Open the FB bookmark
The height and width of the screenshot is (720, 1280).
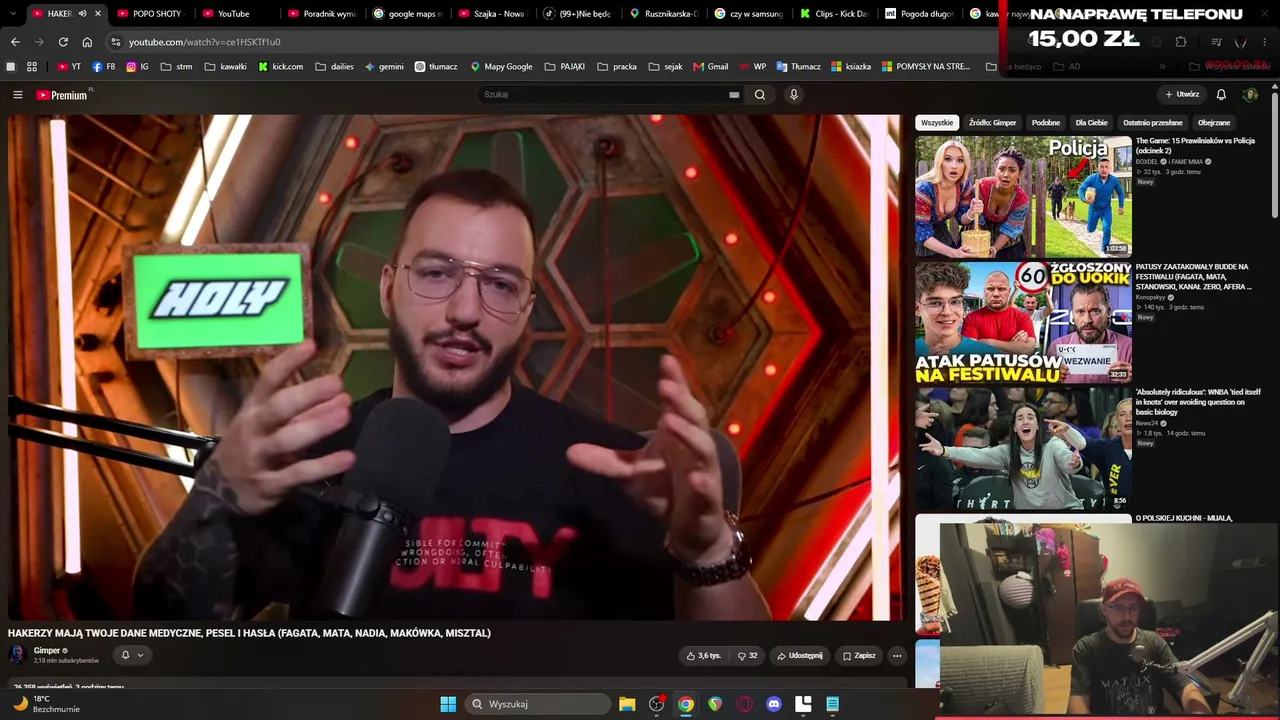pyautogui.click(x=104, y=67)
